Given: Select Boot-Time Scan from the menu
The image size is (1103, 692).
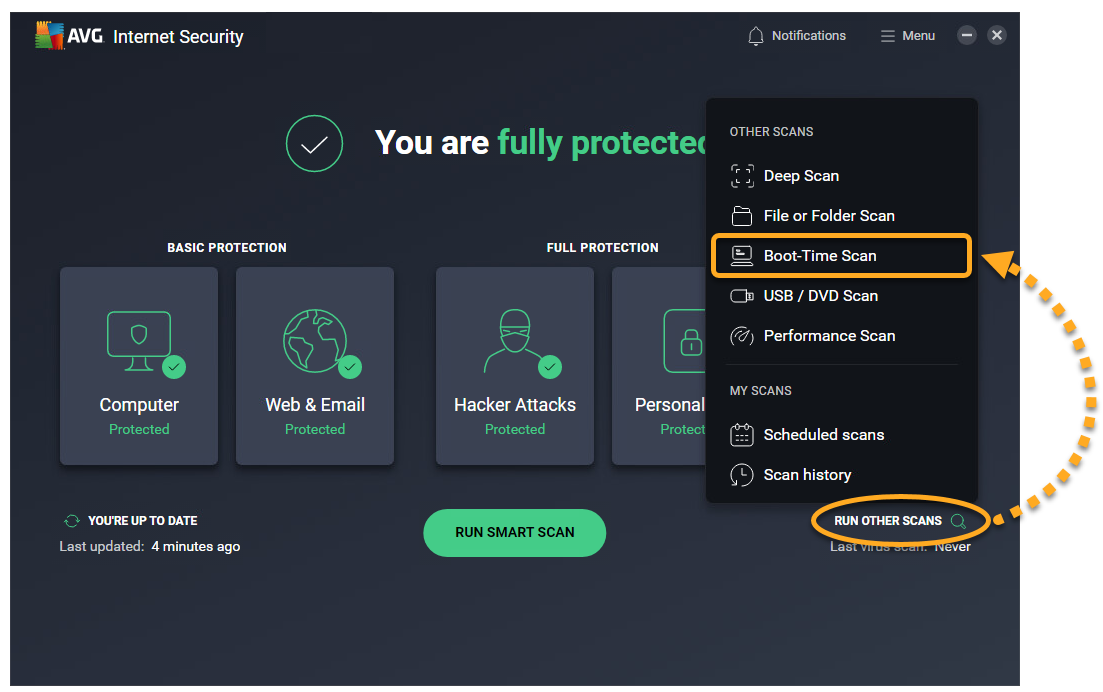Looking at the screenshot, I should (x=820, y=256).
